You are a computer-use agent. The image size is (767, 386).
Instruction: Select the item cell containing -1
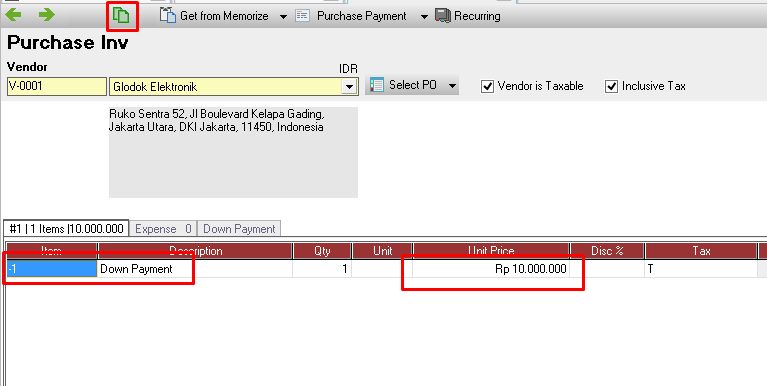click(x=51, y=269)
